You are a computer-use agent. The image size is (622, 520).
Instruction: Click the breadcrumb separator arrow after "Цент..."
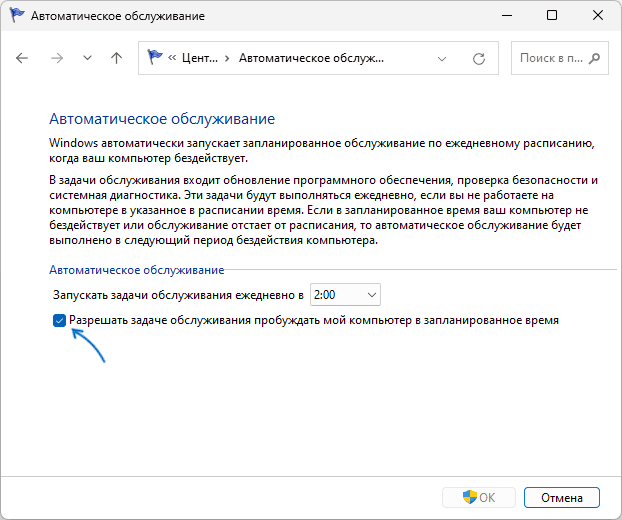[x=227, y=59]
